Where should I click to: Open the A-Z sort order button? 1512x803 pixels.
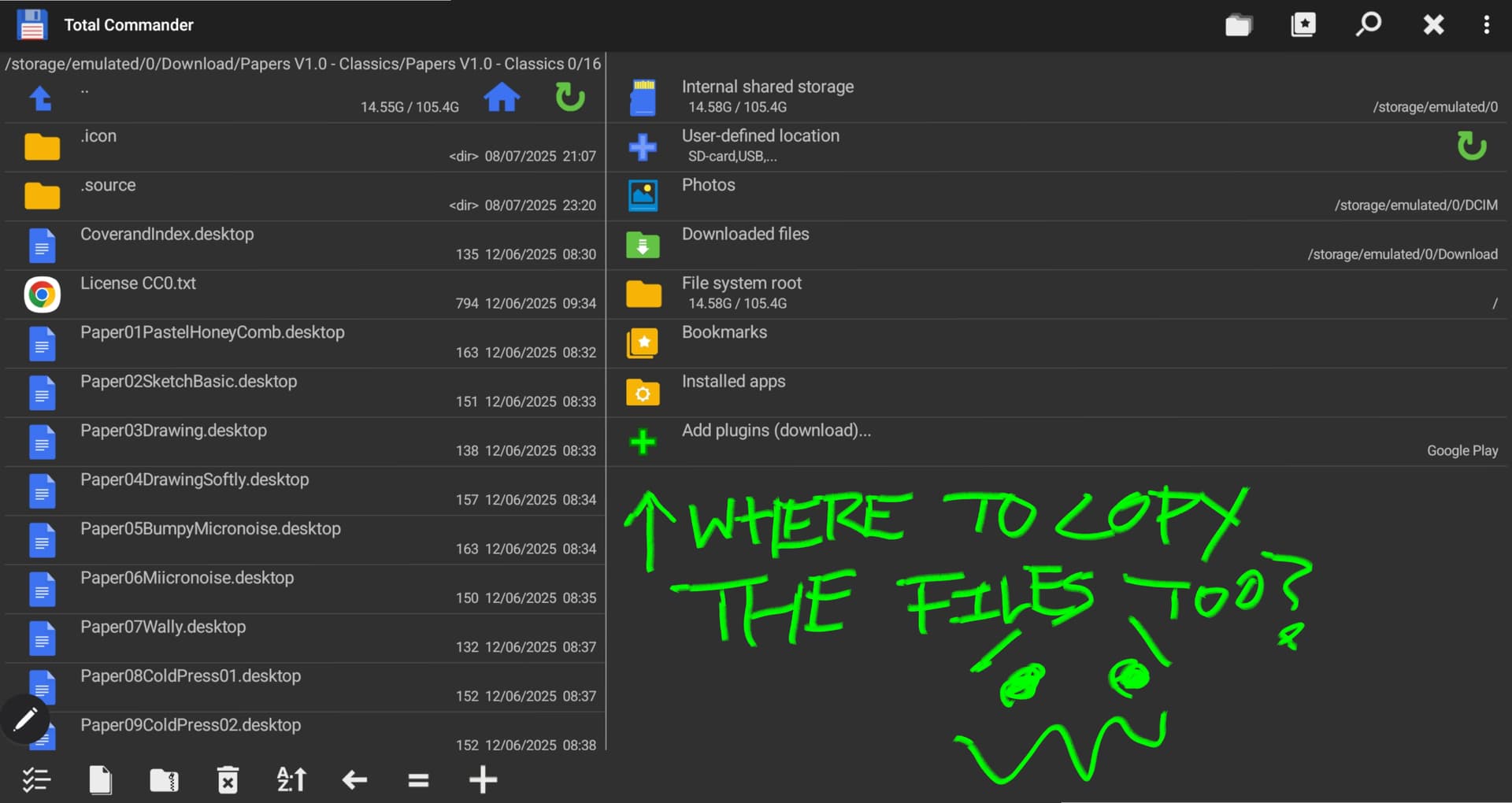pos(291,780)
